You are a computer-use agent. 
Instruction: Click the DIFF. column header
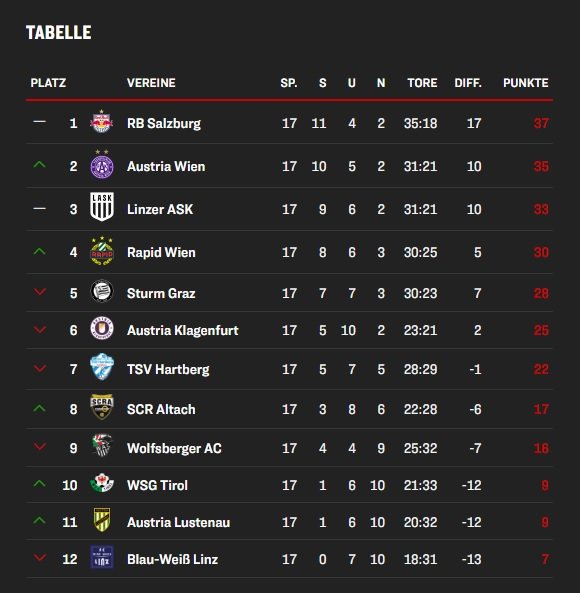coord(468,83)
